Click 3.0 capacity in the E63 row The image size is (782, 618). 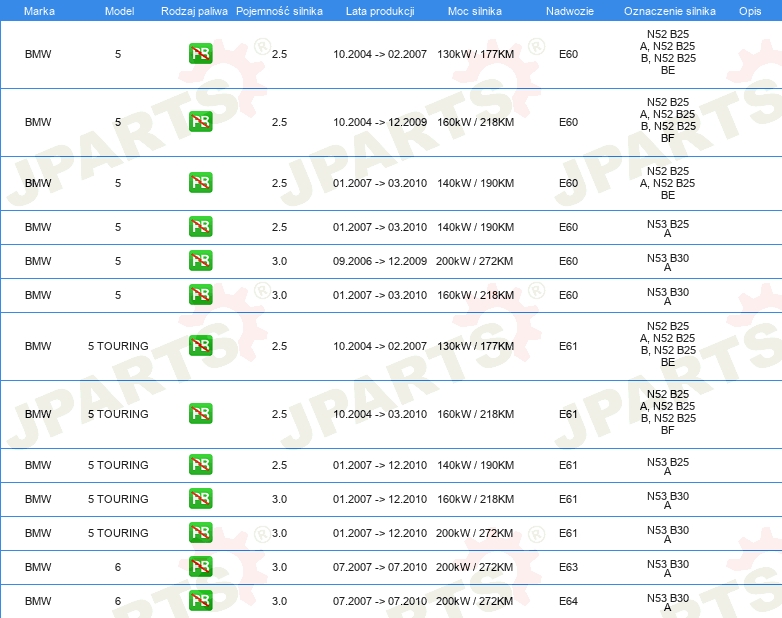pos(279,567)
